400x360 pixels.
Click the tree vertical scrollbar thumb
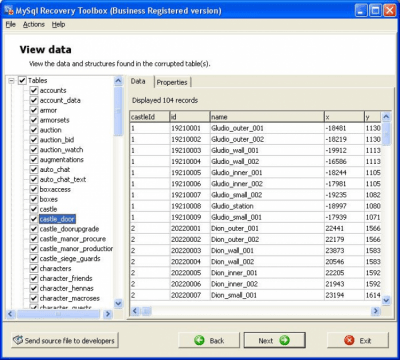(118, 111)
